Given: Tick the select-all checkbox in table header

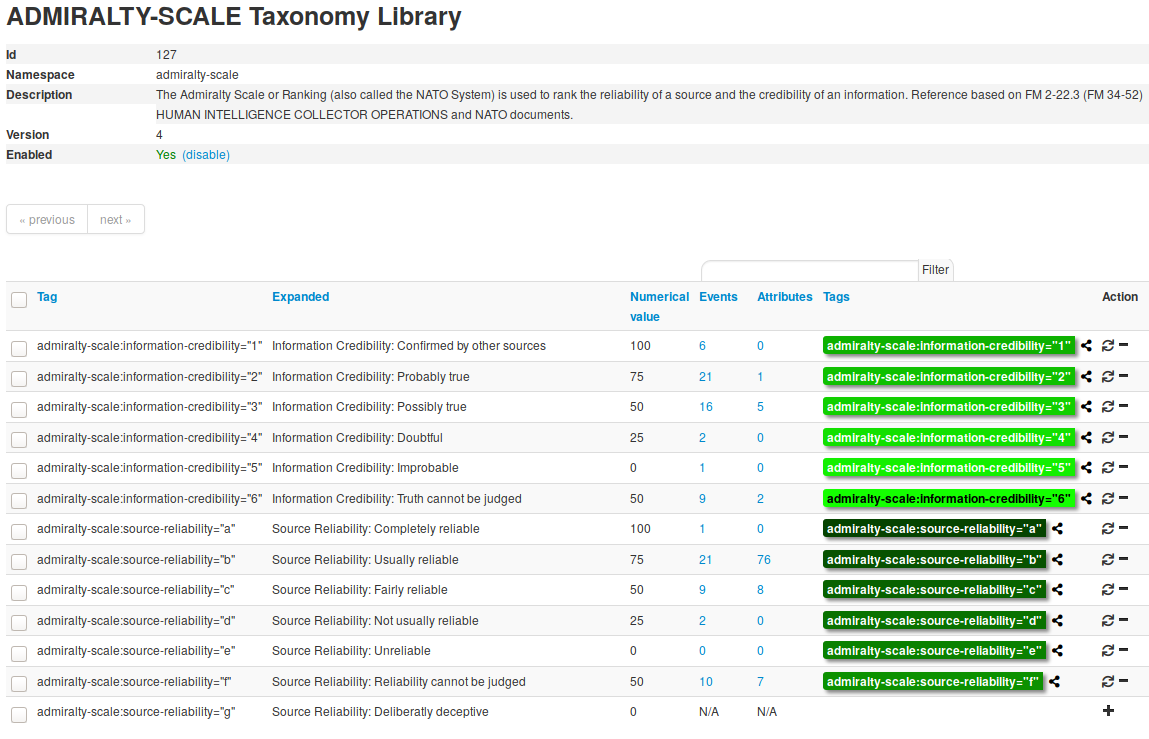Looking at the screenshot, I should pyautogui.click(x=19, y=299).
